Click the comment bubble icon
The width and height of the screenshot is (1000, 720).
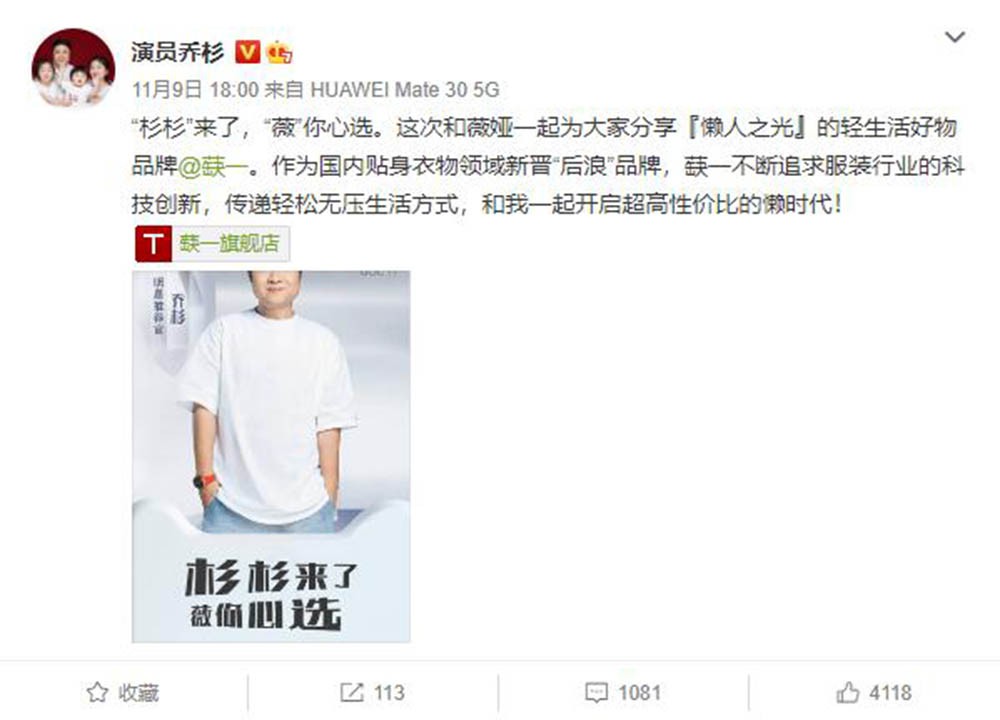[596, 693]
